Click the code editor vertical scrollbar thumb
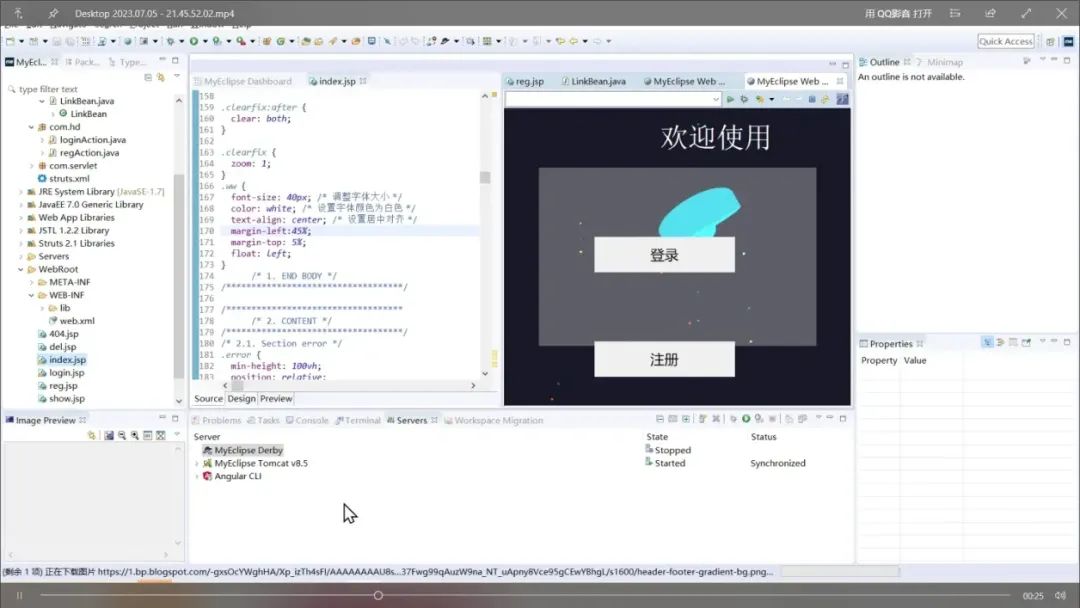This screenshot has width=1080, height=608. click(x=485, y=177)
